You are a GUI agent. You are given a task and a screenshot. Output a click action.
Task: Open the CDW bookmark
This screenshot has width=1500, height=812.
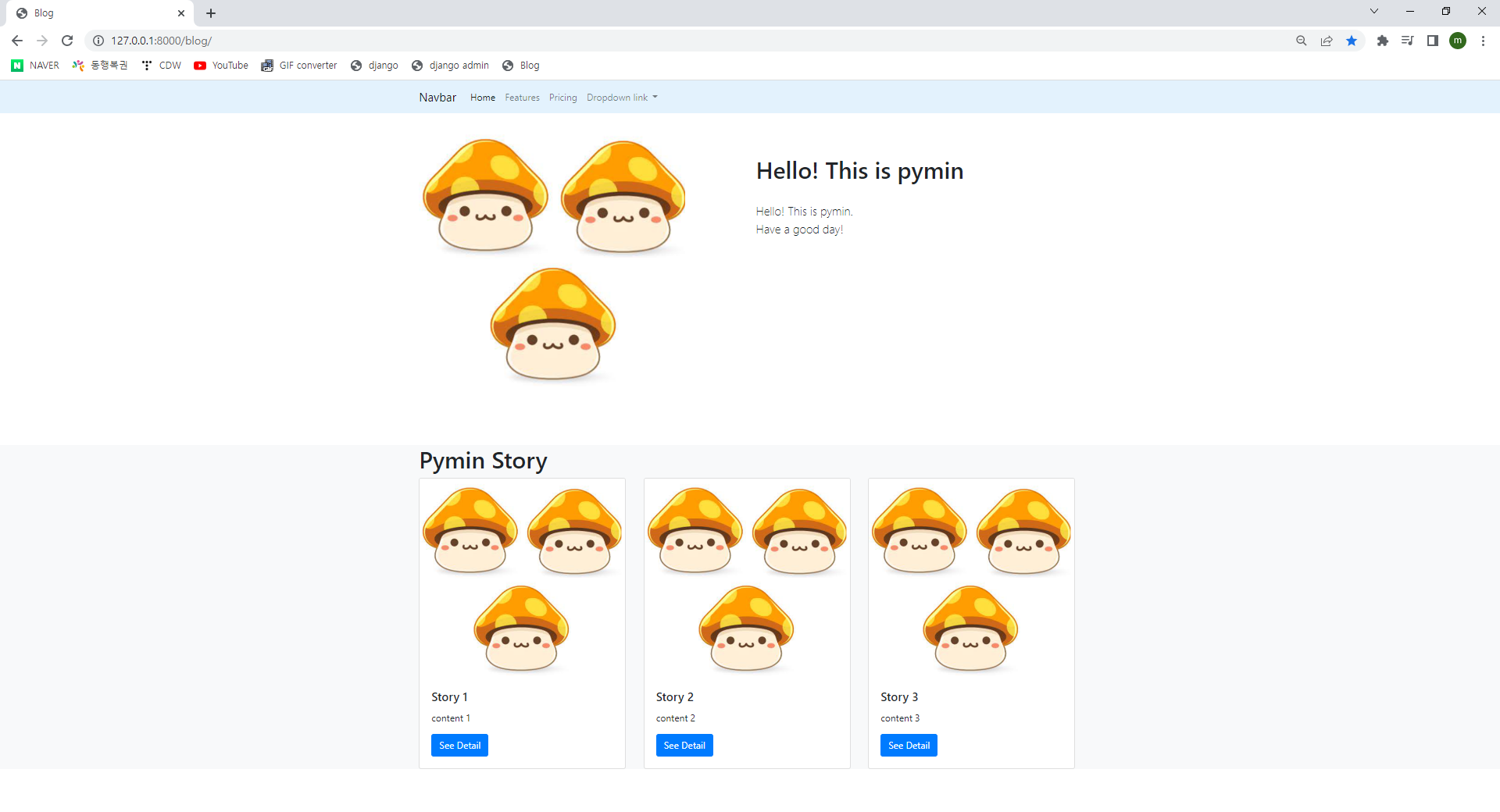162,66
